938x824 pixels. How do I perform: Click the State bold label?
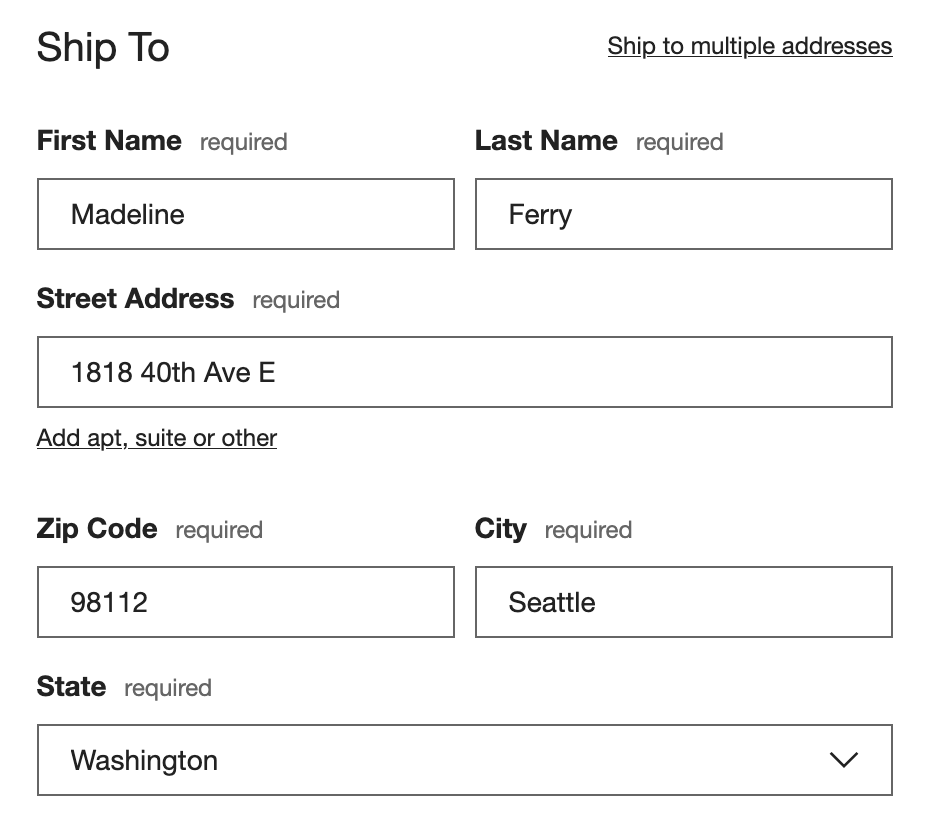coord(71,687)
